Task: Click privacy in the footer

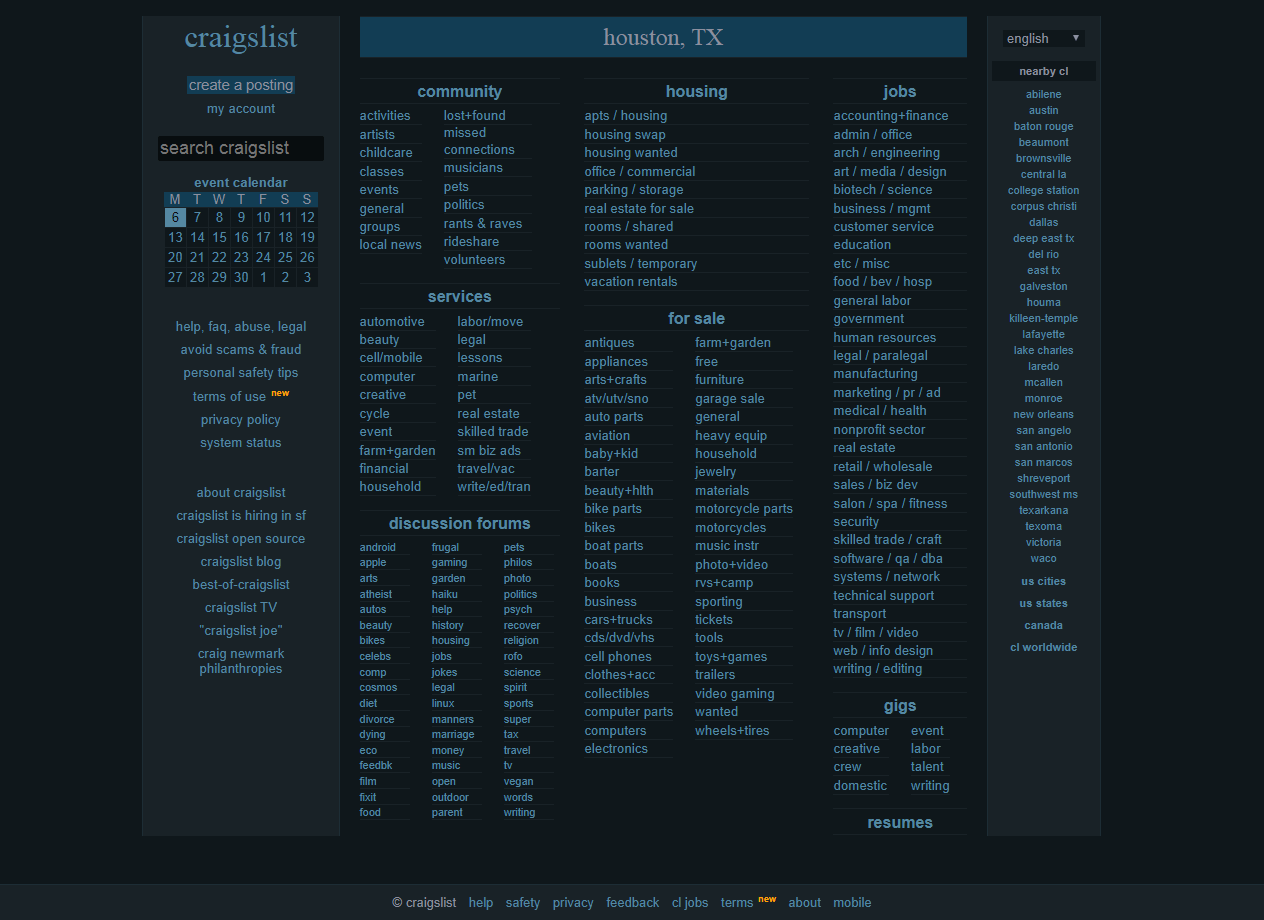Action: (573, 902)
